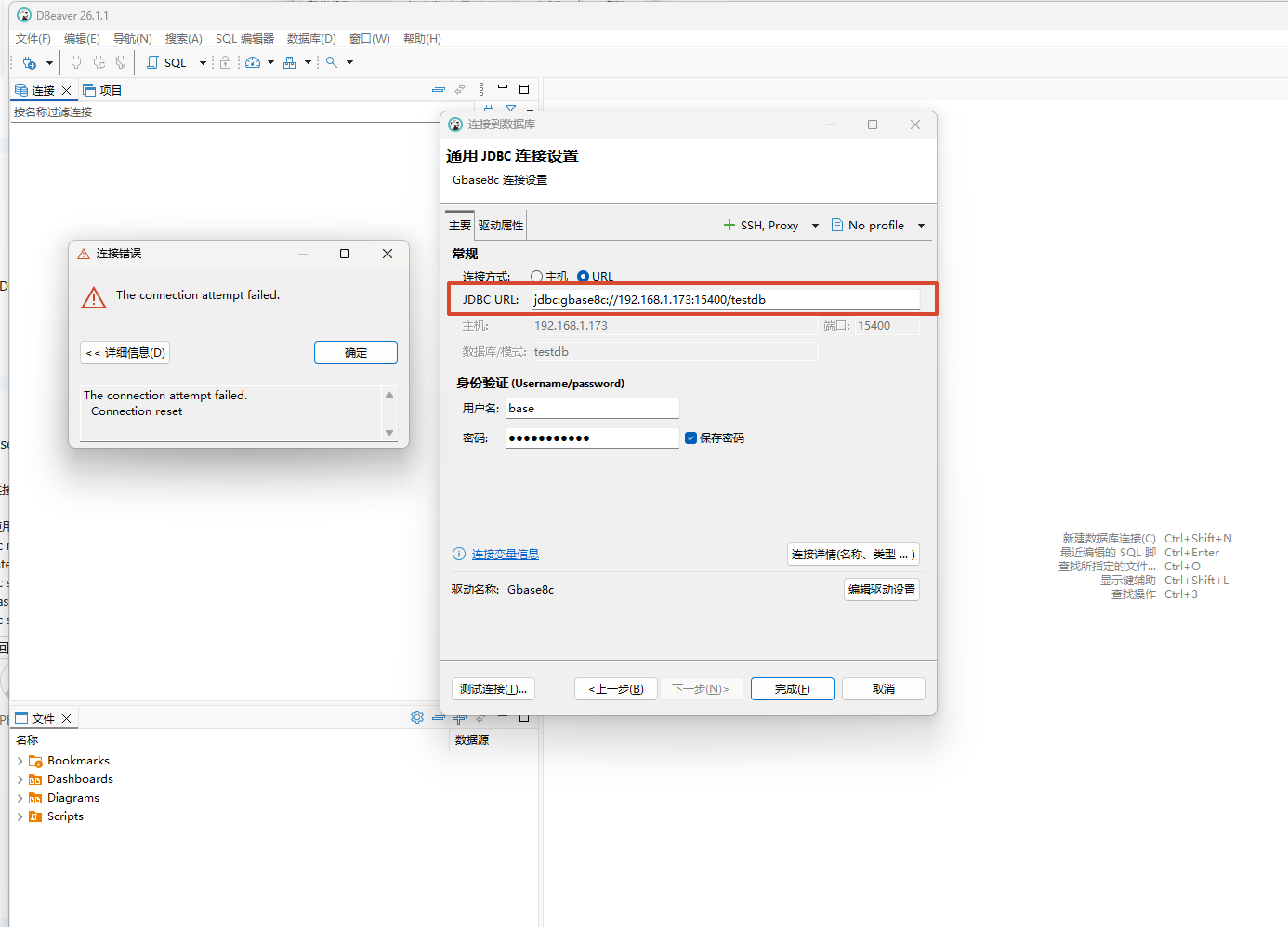Switch to the 项目 panel tab
This screenshot has width=1288, height=927.
pyautogui.click(x=102, y=91)
